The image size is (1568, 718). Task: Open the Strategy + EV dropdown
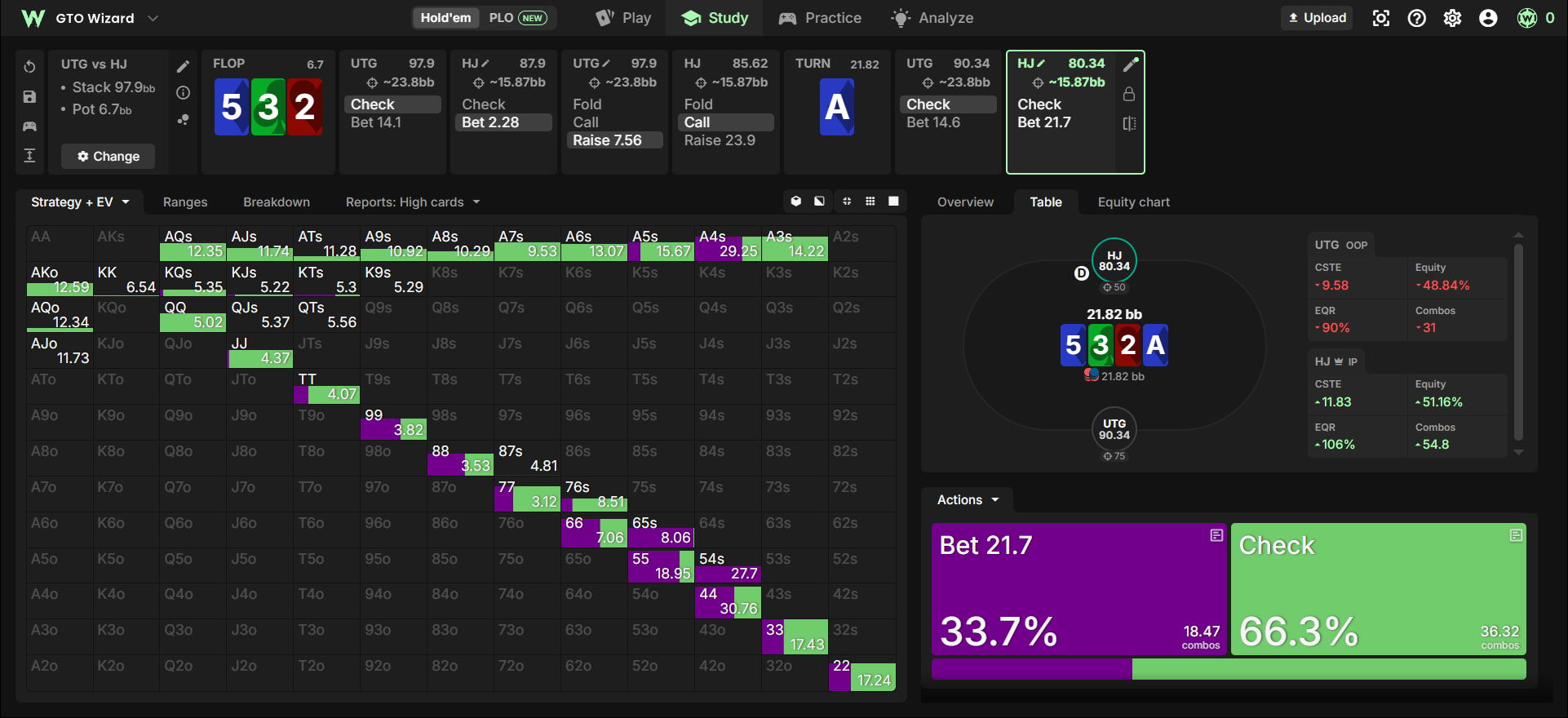80,202
